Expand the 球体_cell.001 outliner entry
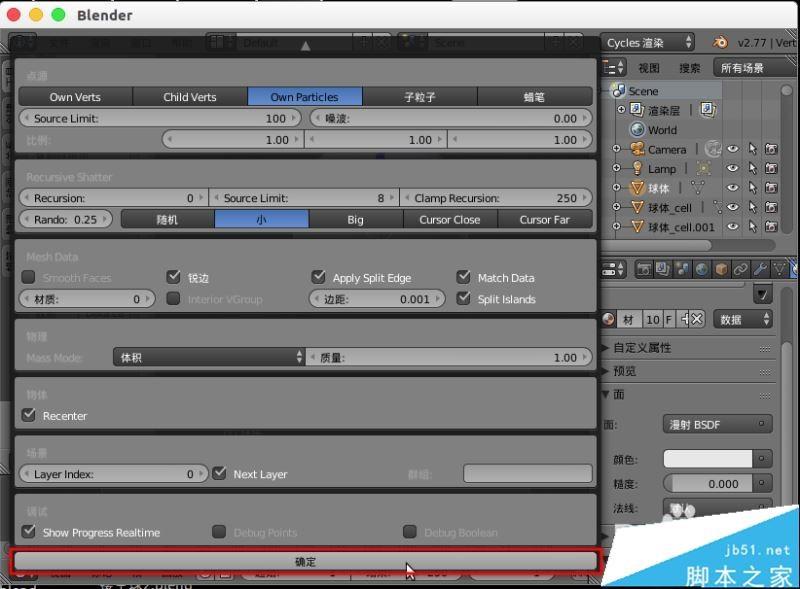 coord(617,227)
